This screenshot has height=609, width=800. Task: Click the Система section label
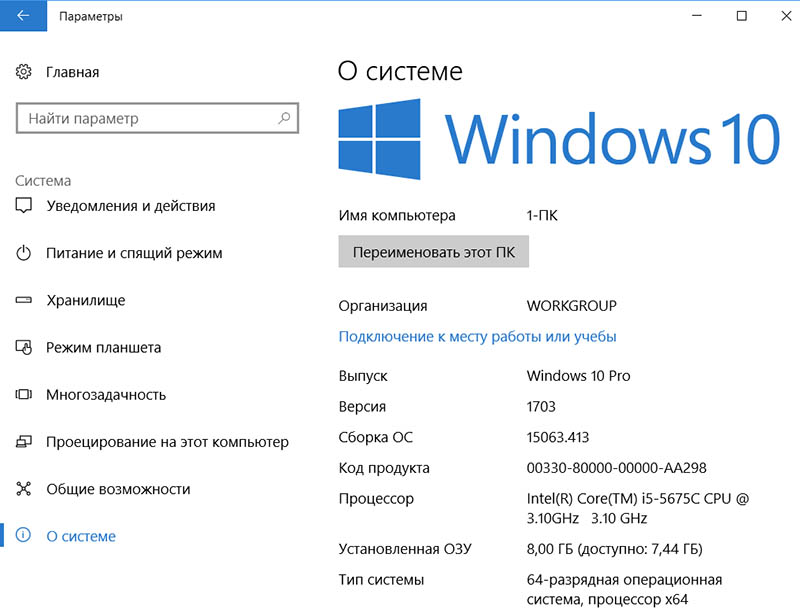click(x=43, y=181)
